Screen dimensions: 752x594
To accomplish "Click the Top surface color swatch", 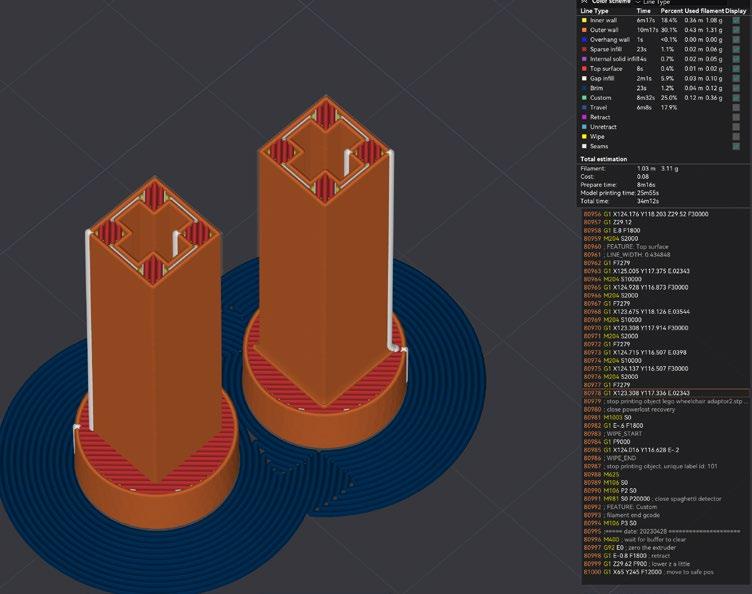I will [x=584, y=69].
